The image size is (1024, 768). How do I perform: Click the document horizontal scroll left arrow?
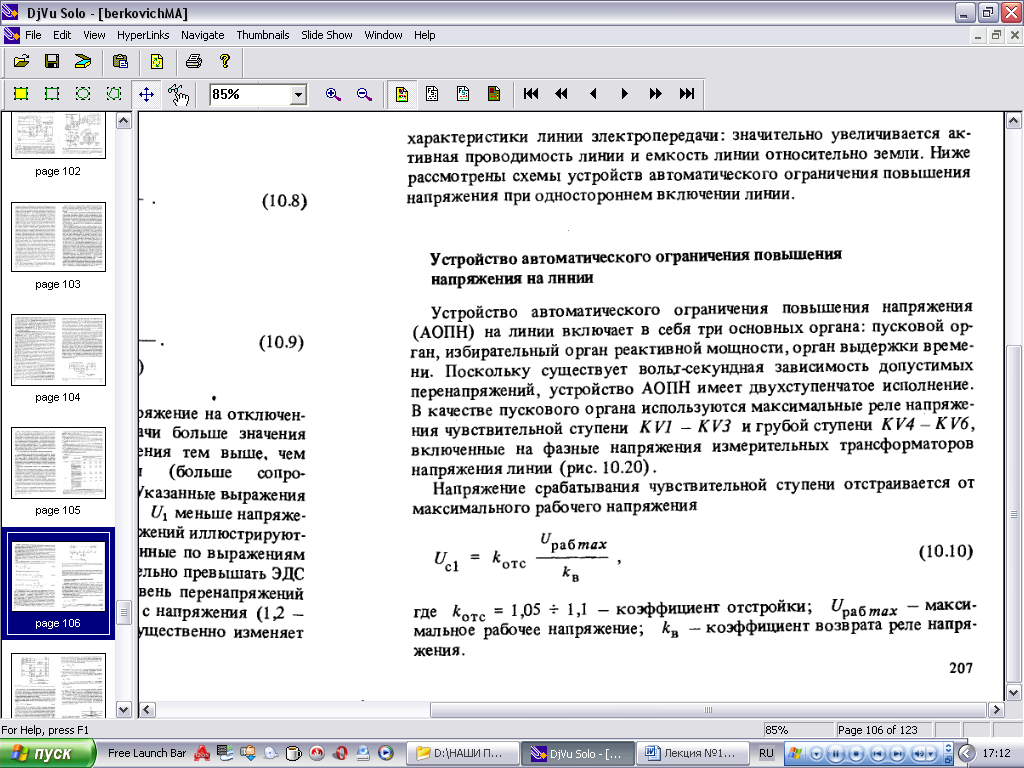click(148, 710)
